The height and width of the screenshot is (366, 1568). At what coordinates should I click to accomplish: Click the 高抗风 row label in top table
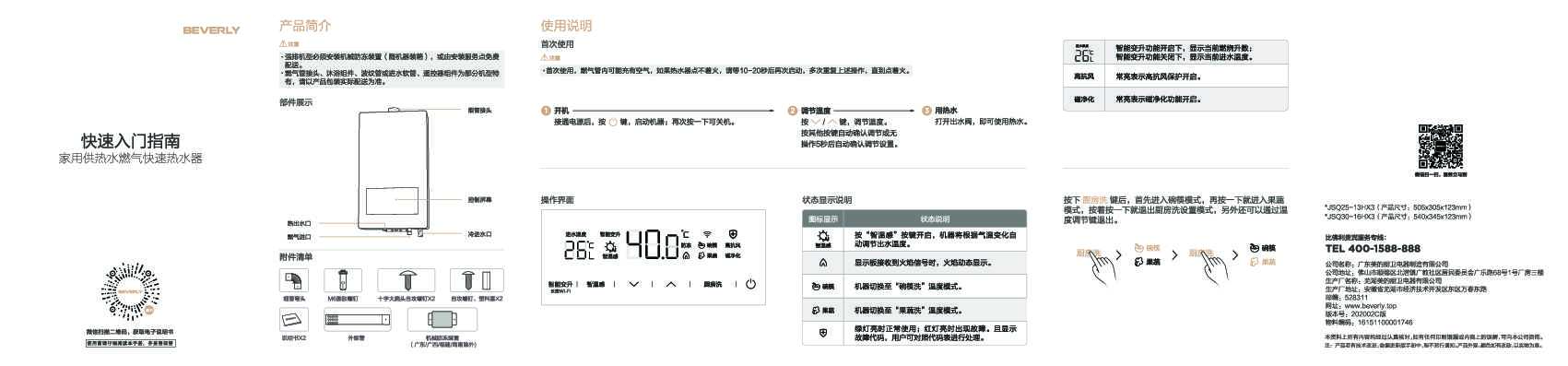pos(1083,77)
